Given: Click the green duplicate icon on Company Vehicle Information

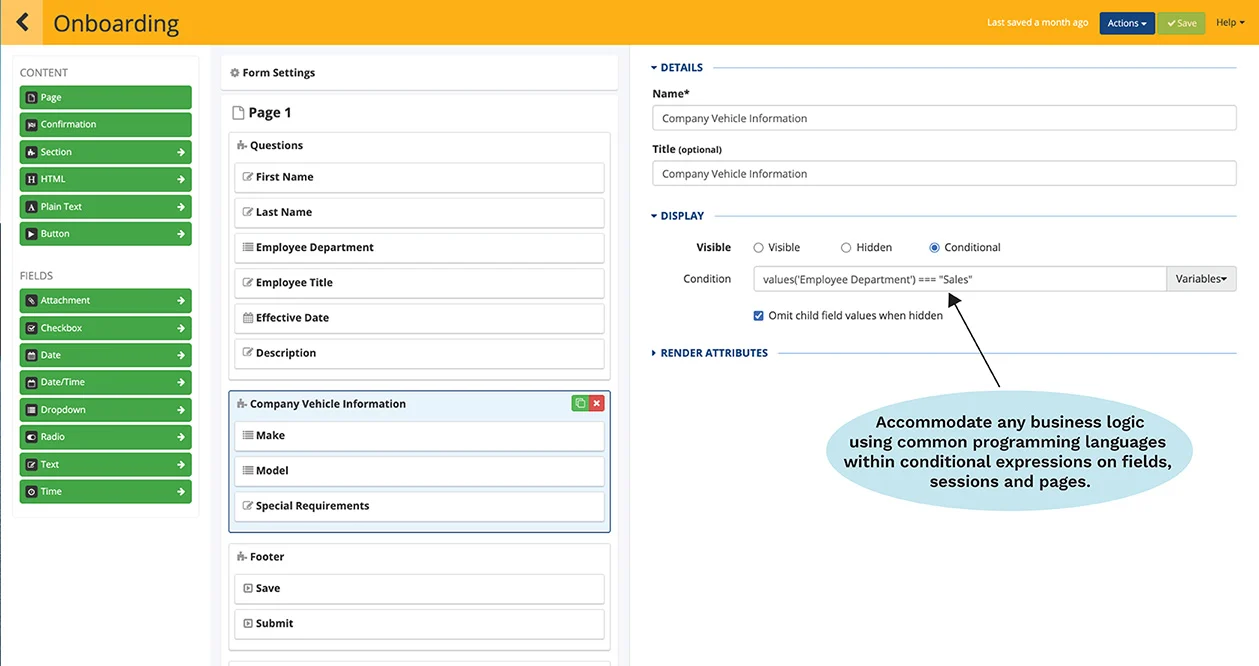Looking at the screenshot, I should (580, 403).
